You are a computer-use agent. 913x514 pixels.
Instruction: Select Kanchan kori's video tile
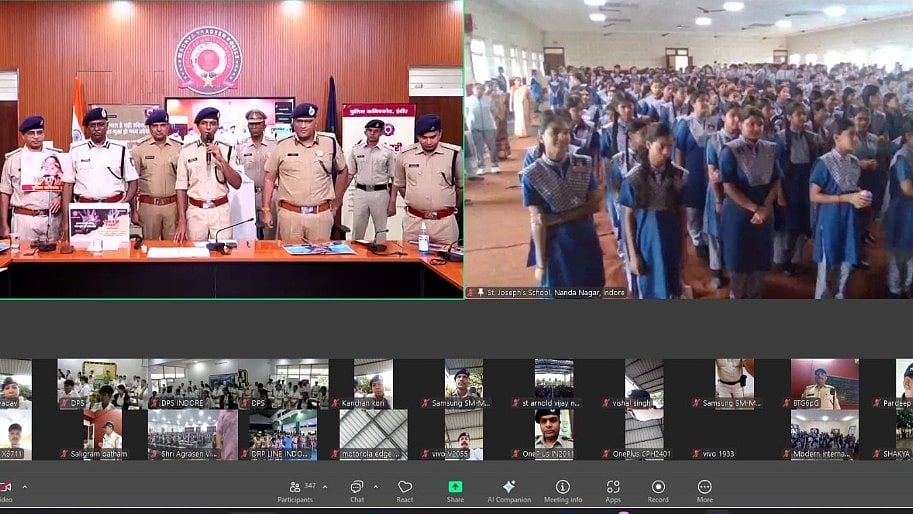pyautogui.click(x=372, y=383)
